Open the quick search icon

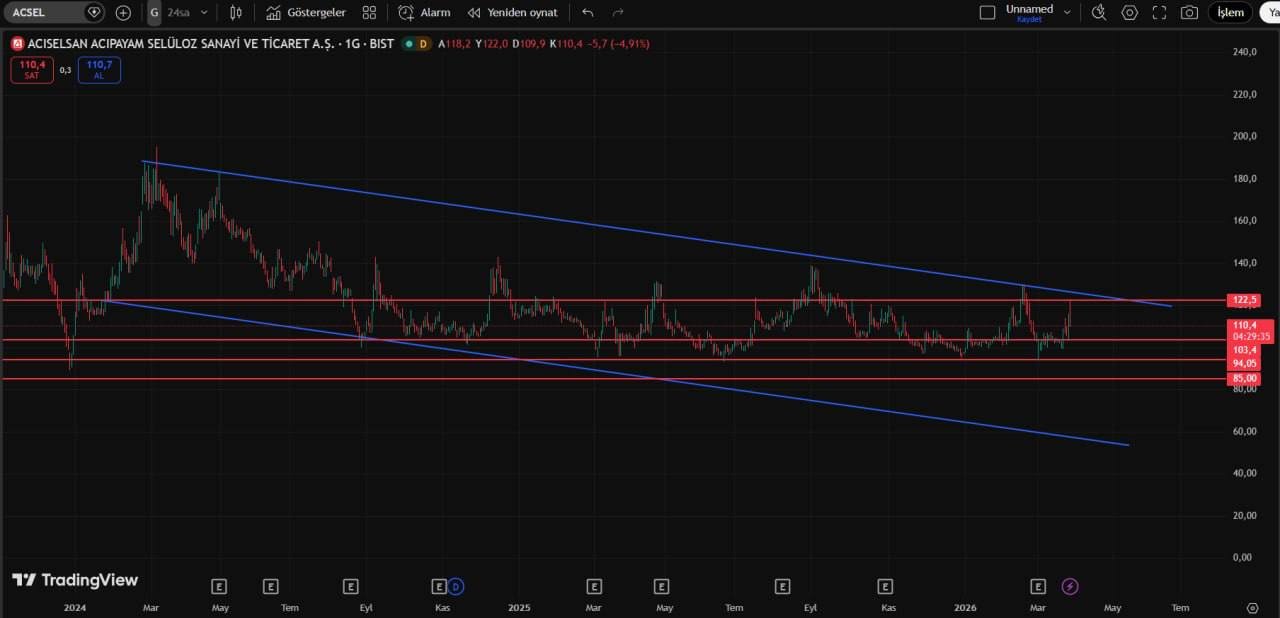tap(1099, 13)
